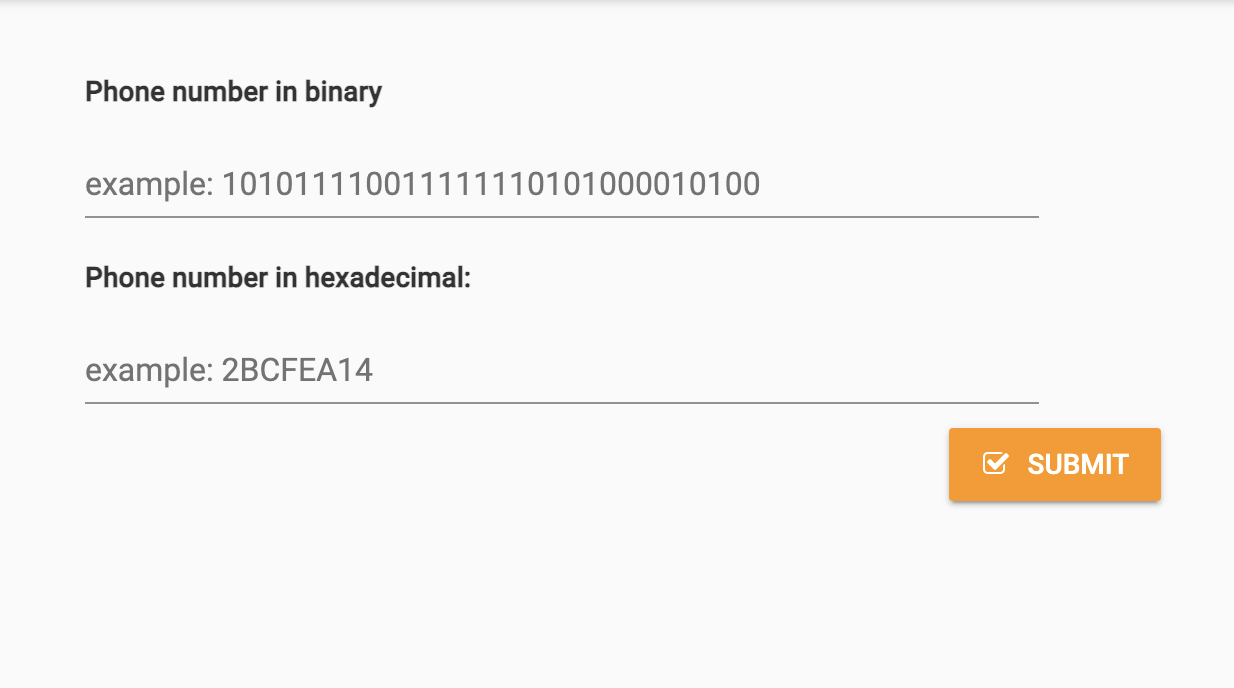
Task: Click the SUBMIT text on the button
Action: coord(1077,464)
